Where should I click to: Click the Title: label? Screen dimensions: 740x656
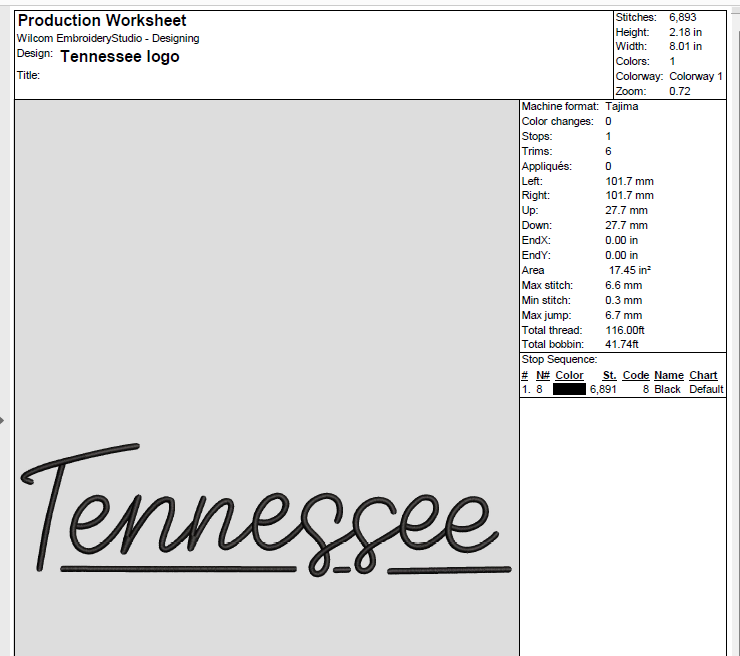click(x=28, y=75)
